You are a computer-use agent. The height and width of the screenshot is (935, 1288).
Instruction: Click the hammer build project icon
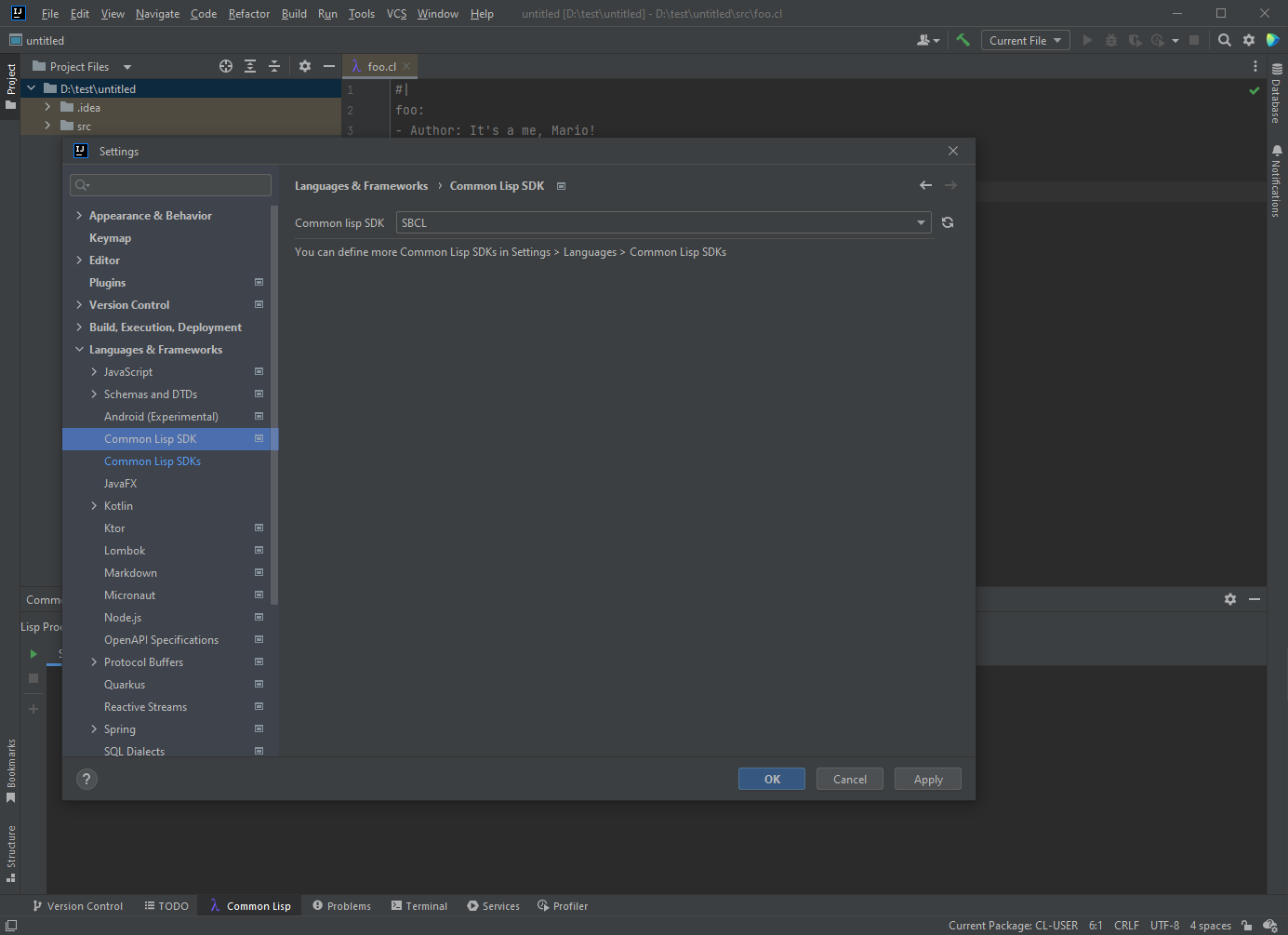click(x=963, y=40)
